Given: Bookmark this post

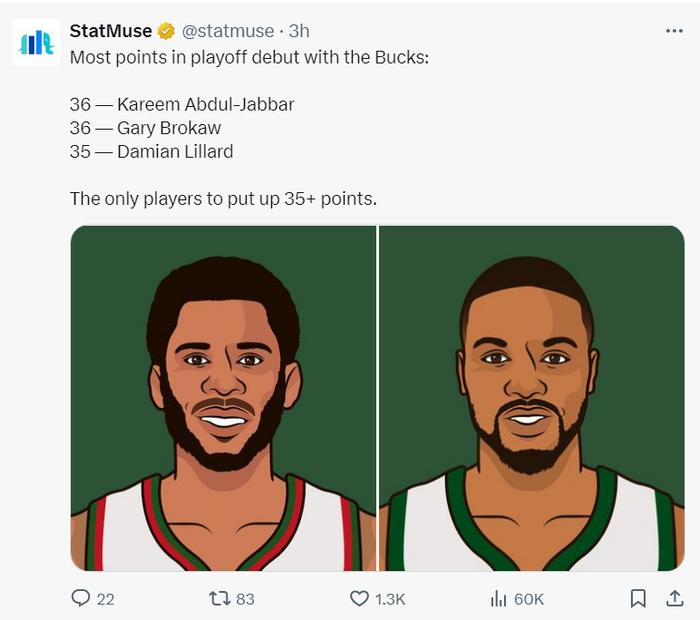Looking at the screenshot, I should click(x=637, y=598).
